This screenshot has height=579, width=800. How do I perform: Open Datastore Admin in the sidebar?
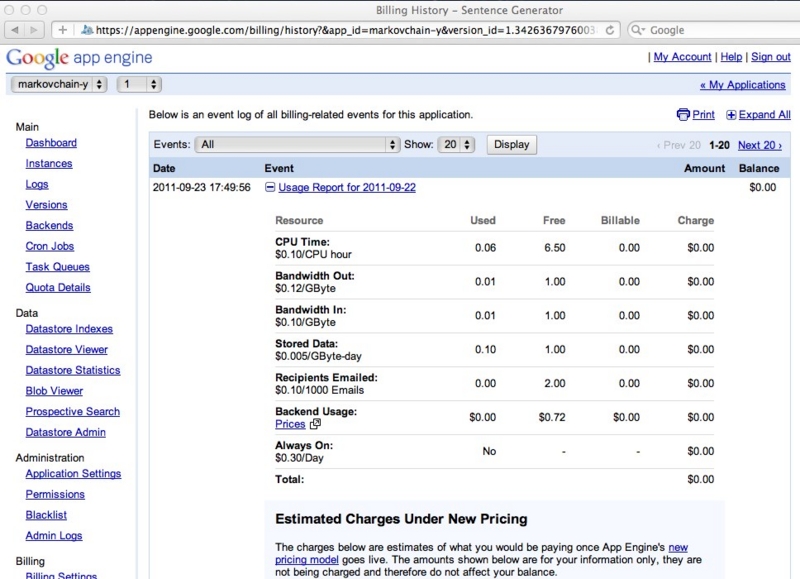[65, 432]
